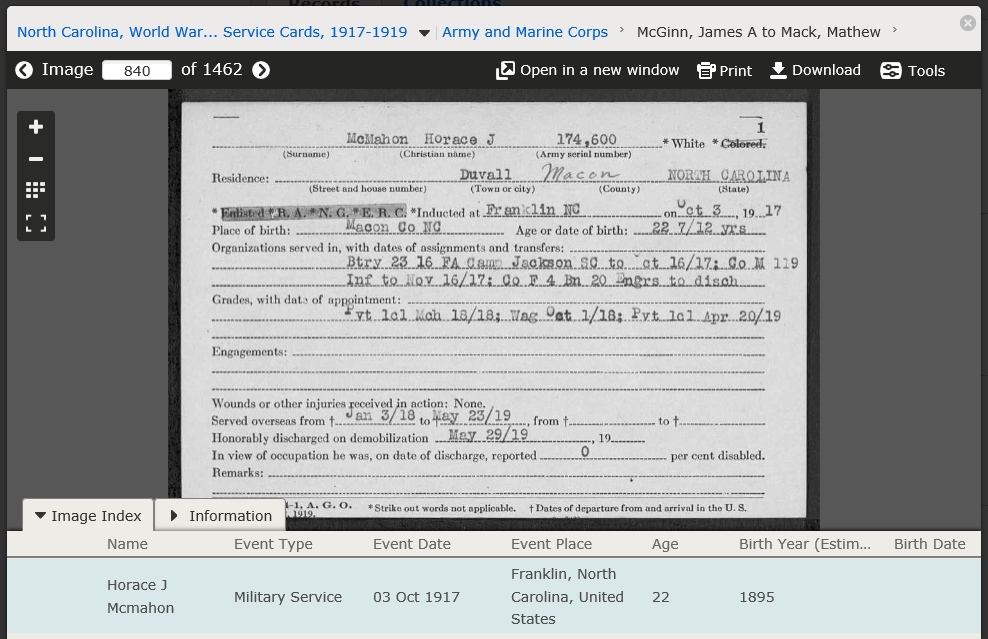Click the age value 22
Screen dimensions: 988x639
pos(660,597)
